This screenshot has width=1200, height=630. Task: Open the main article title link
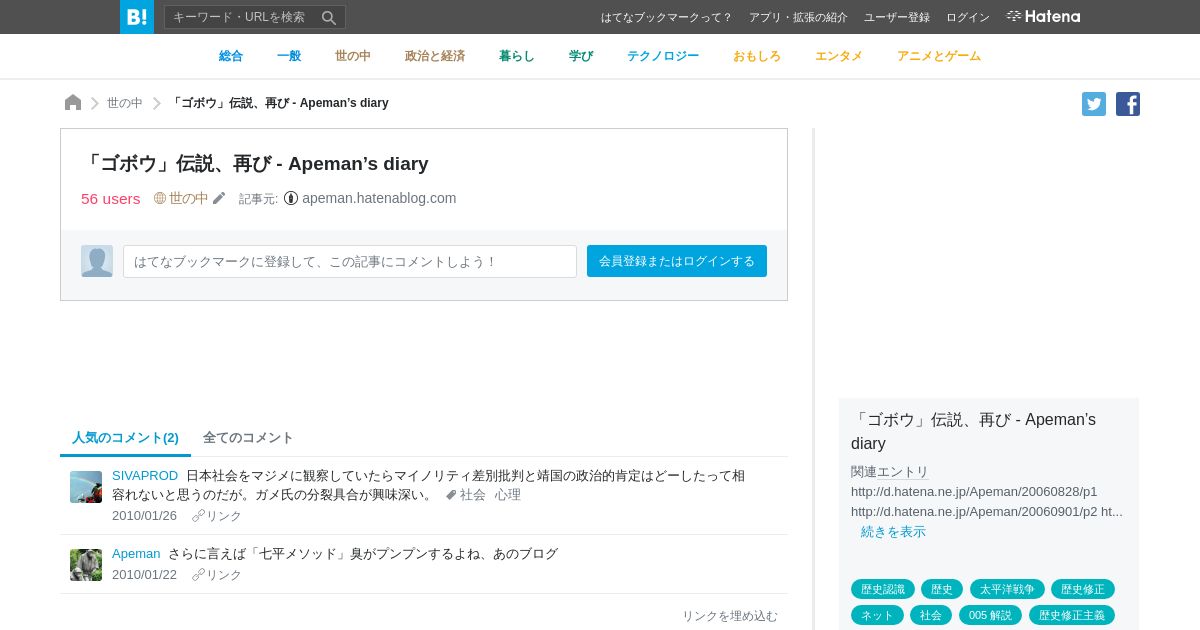[255, 163]
